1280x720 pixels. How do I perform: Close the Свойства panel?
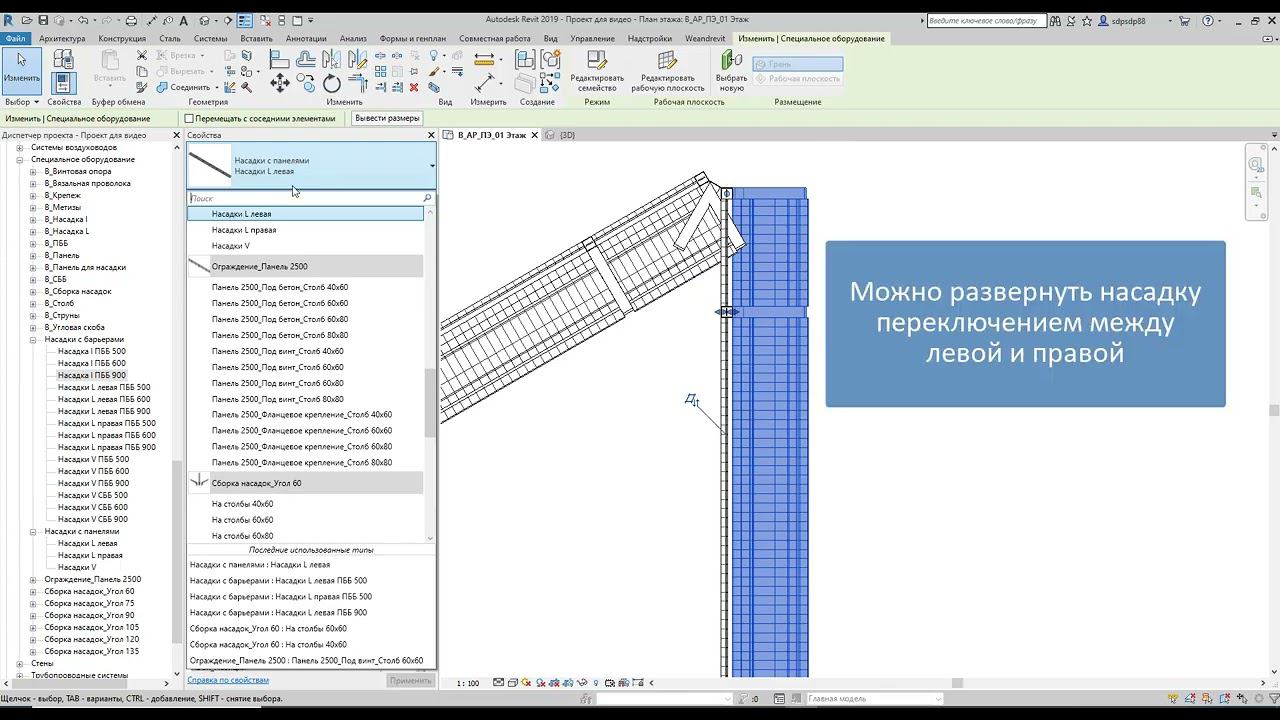[431, 135]
